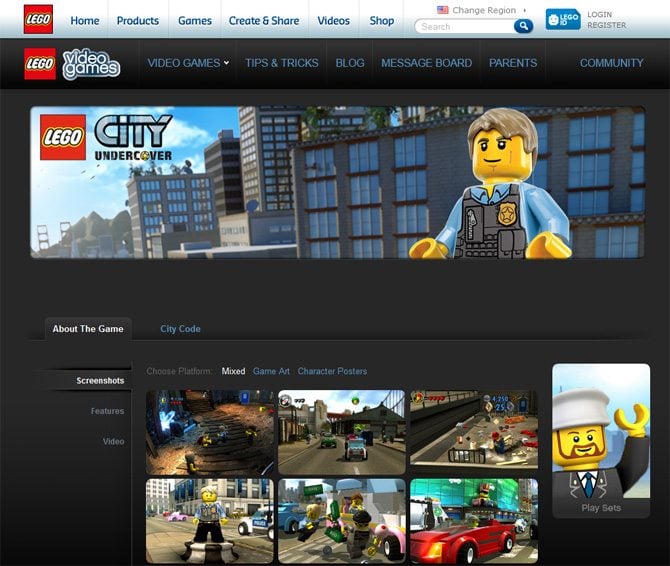Click the LEGO Video Games logo
The image size is (670, 566).
[x=72, y=63]
